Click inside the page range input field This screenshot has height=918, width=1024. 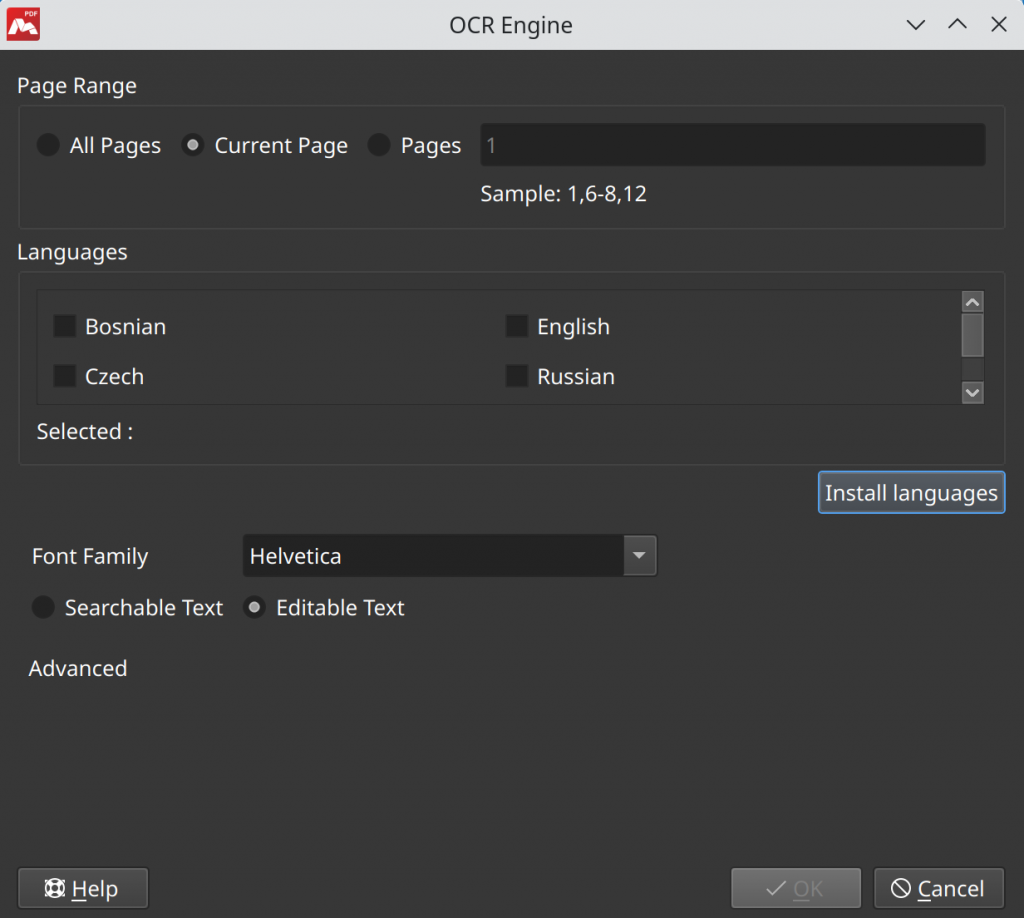tap(732, 145)
